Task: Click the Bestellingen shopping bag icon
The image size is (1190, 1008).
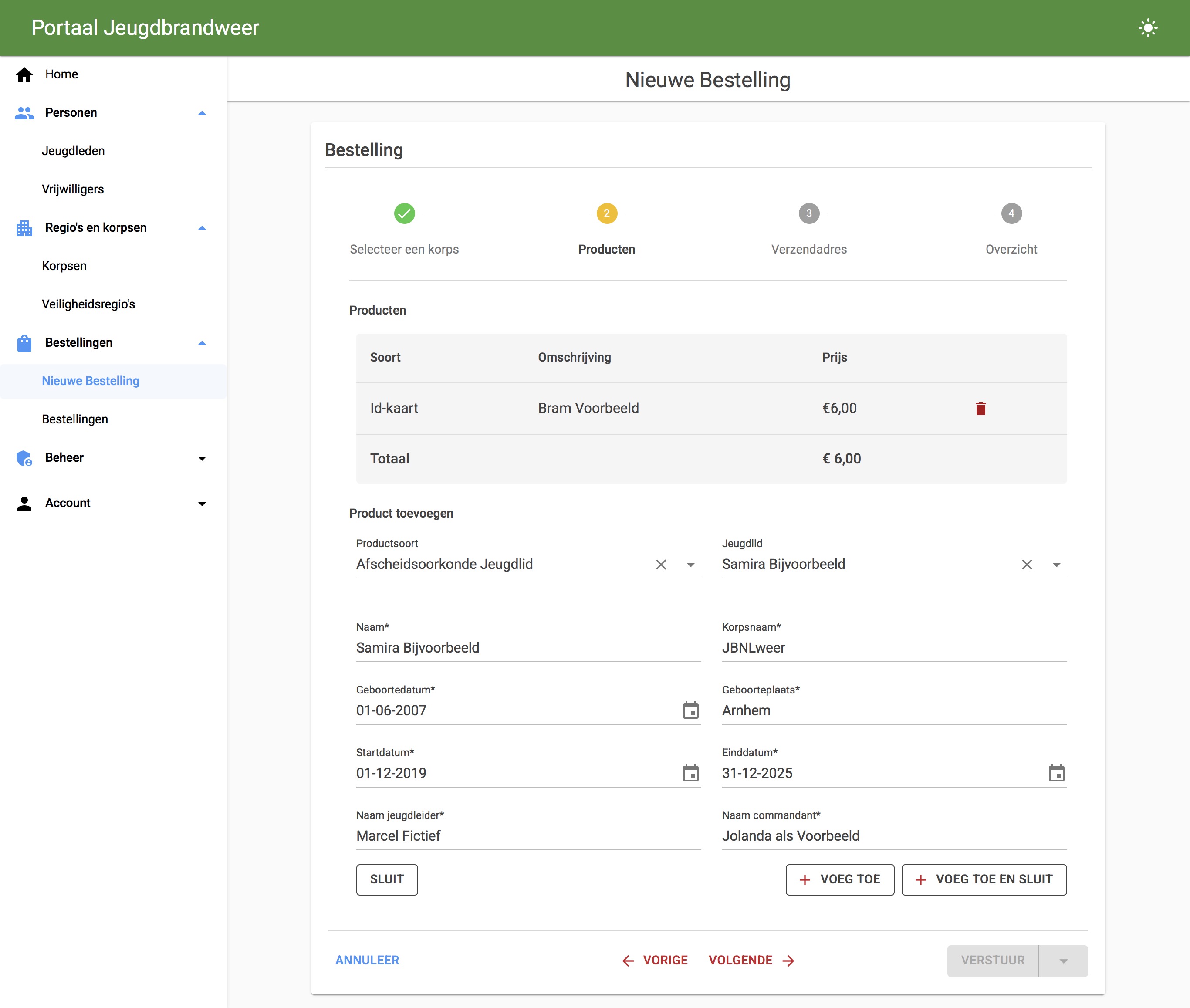Action: tap(24, 343)
